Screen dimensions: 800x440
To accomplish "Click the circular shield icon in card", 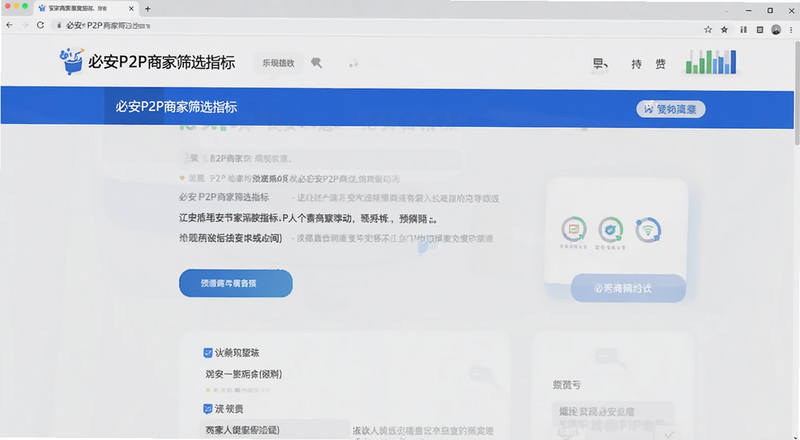I will pyautogui.click(x=611, y=230).
